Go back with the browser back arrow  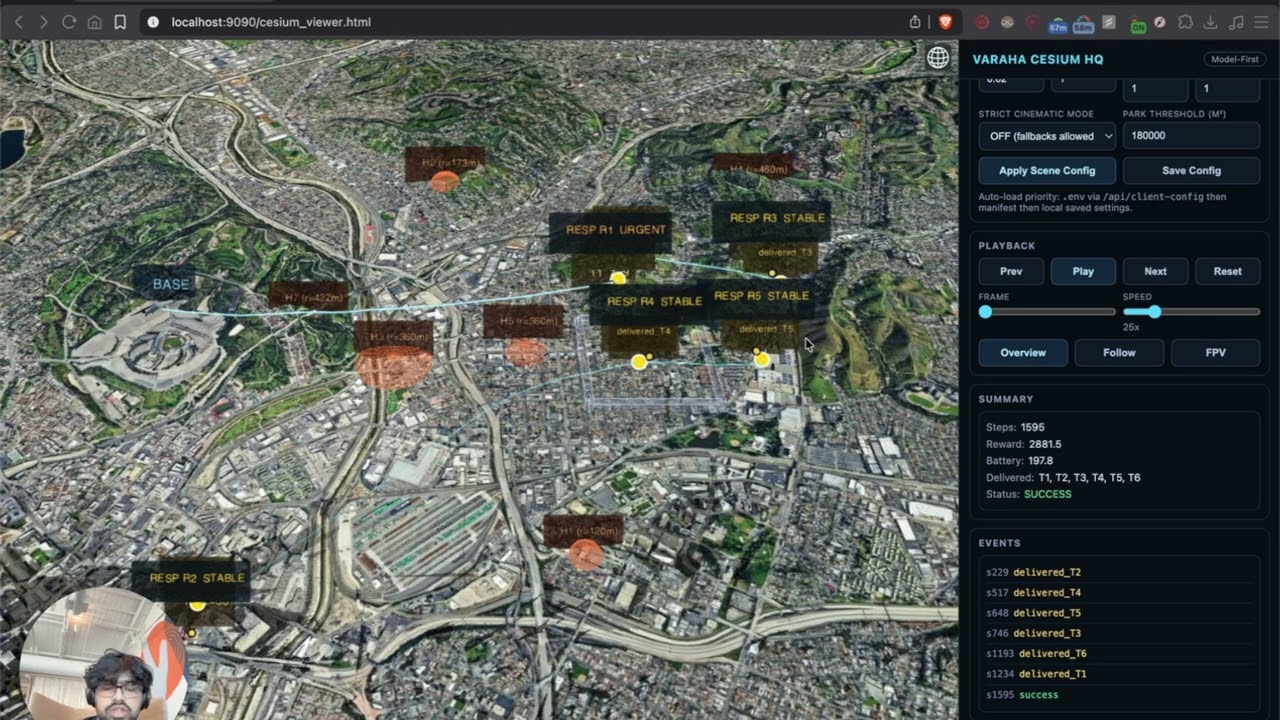pos(18,21)
